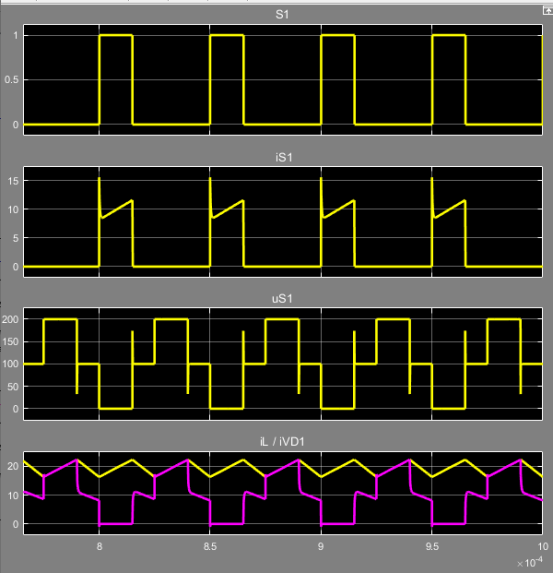
Task: Click the 200 y-axis label on uS1
Action: (x=10, y=319)
